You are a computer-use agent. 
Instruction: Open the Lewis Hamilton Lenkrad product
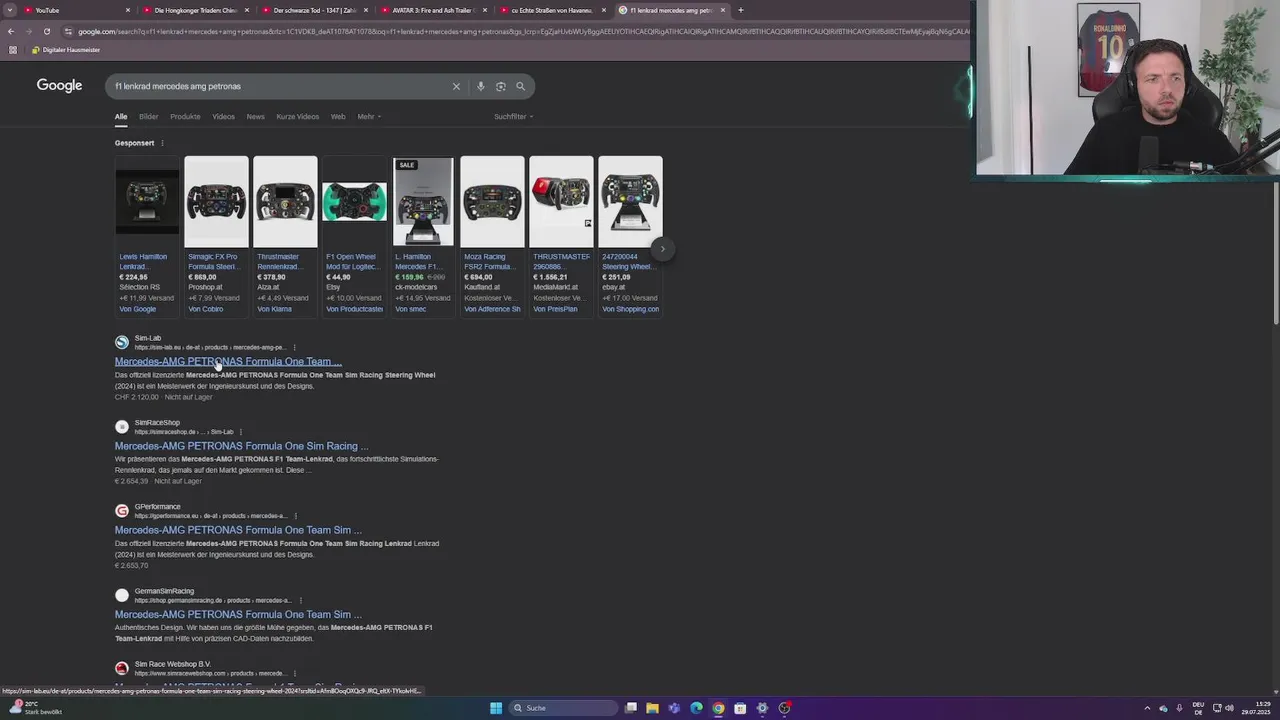point(147,235)
